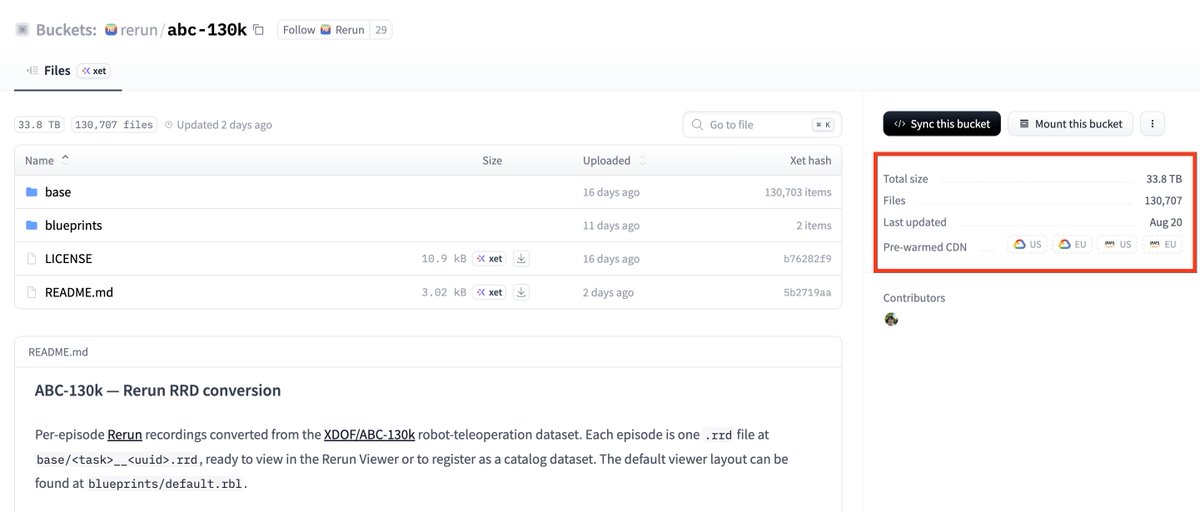The width and height of the screenshot is (1200, 512).
Task: Click Mount this bucket button
Action: (x=1070, y=124)
